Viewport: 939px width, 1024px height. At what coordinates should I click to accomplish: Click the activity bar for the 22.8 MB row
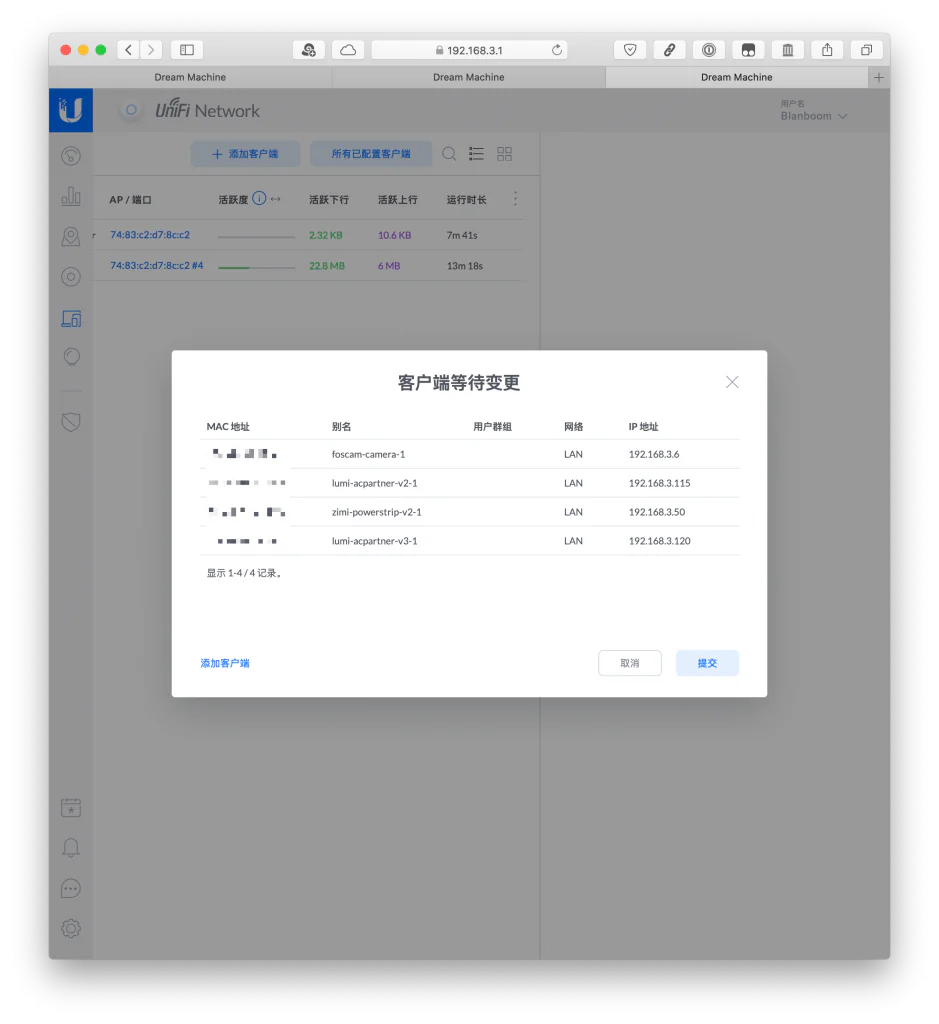click(x=256, y=267)
